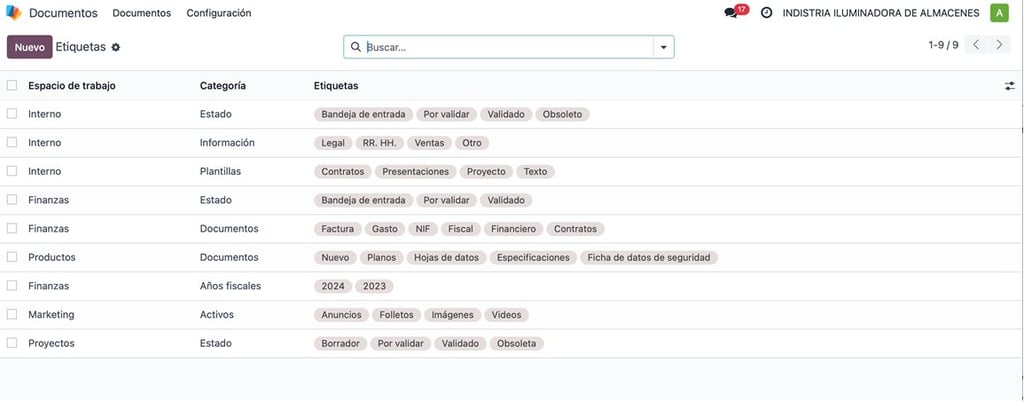The height and width of the screenshot is (402, 1024).
Task: Open the messages chat icon with badge
Action: point(731,13)
